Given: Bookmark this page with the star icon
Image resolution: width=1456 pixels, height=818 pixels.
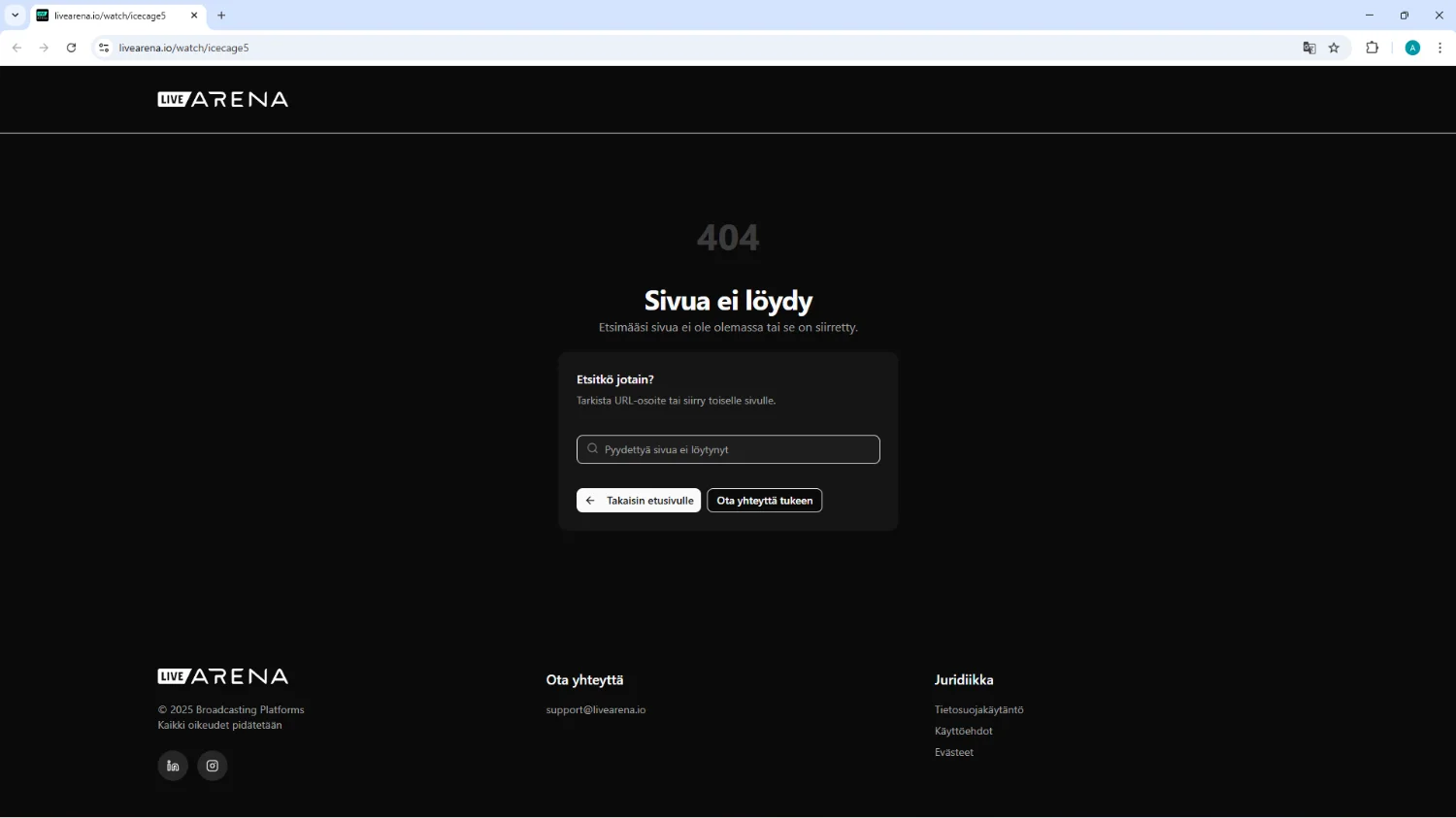Looking at the screenshot, I should pos(1334,48).
